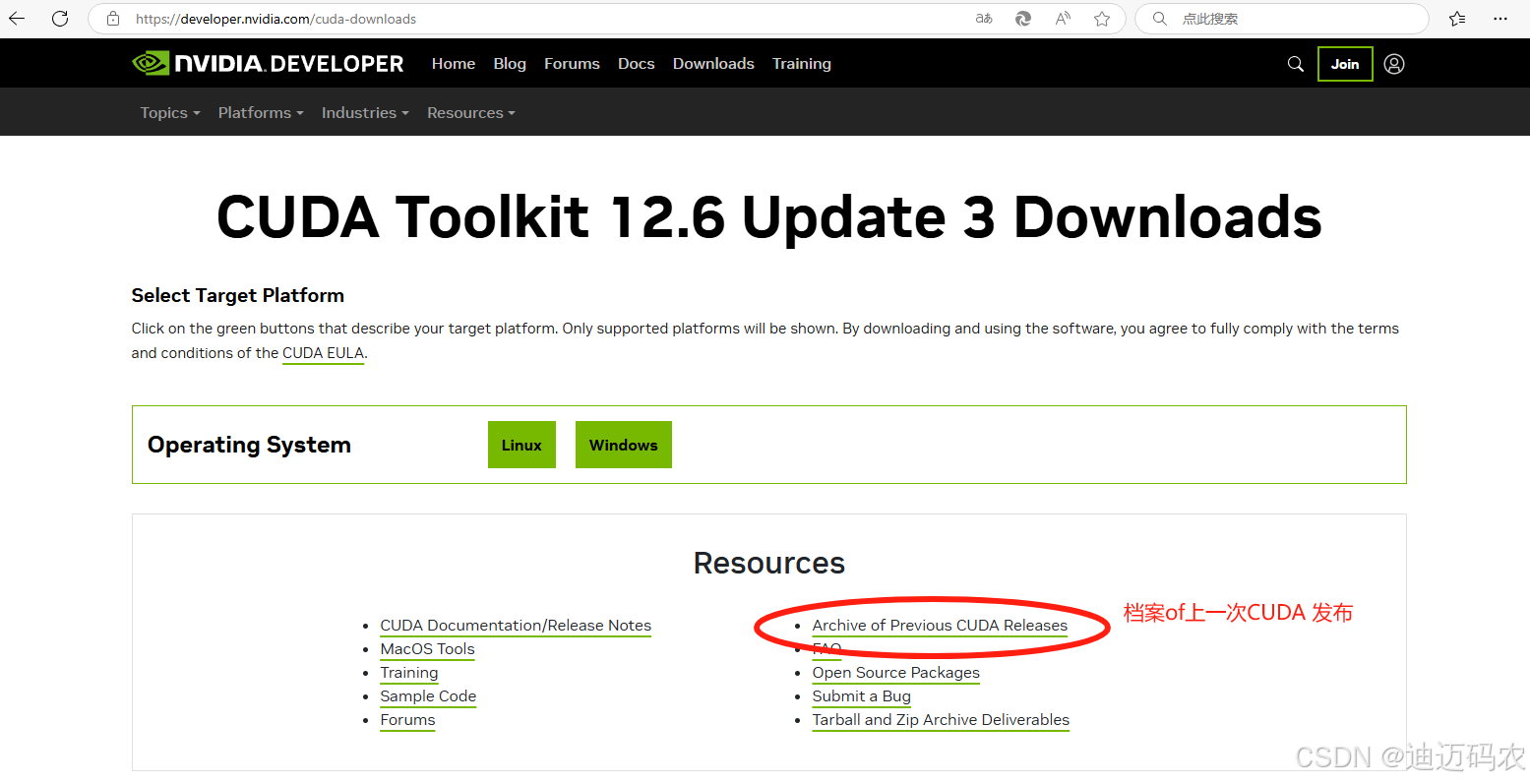Go back using browser back arrow
1530x784 pixels.
[17, 19]
